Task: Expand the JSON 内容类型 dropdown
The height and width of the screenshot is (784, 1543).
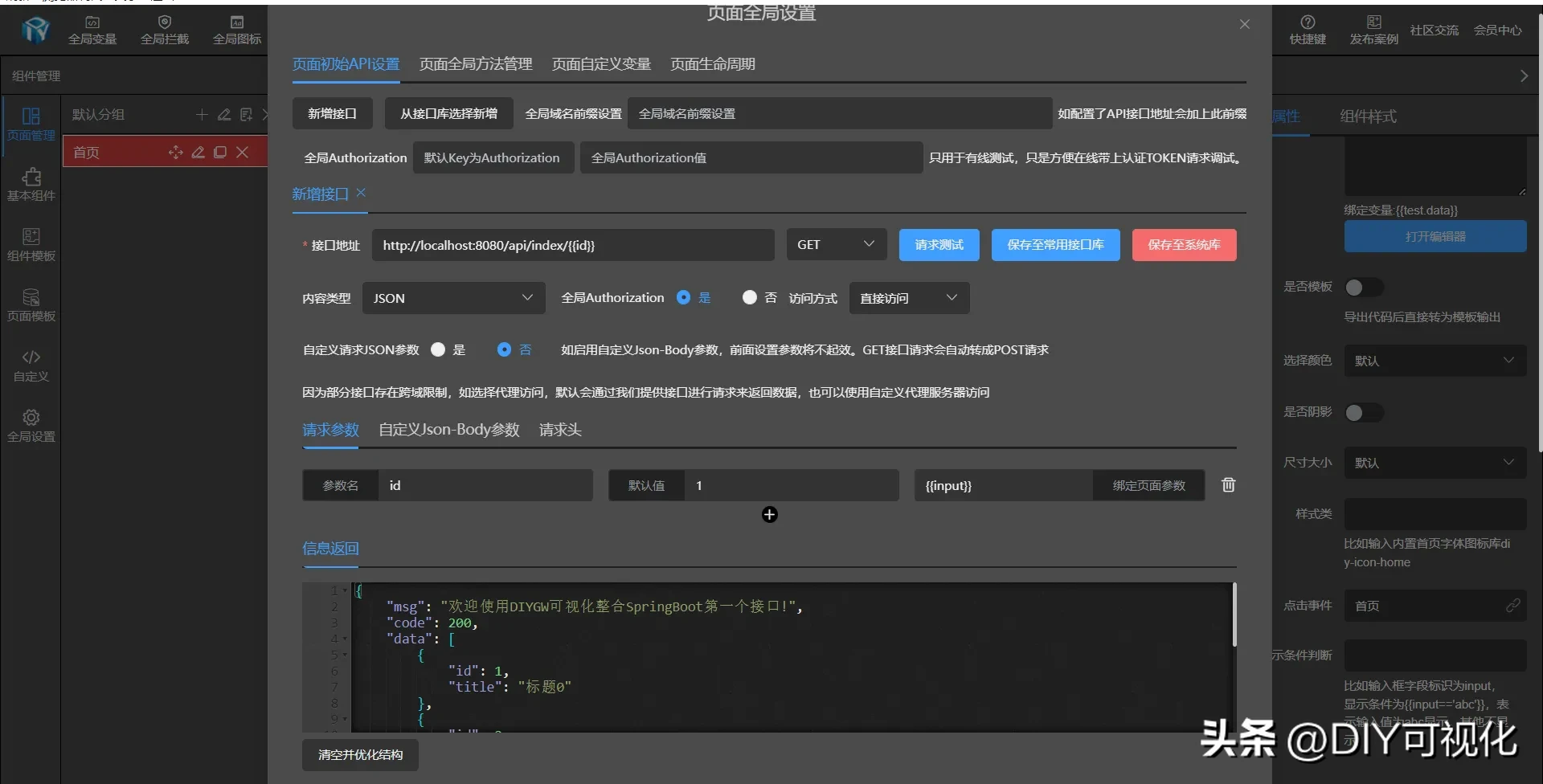Action: (453, 299)
